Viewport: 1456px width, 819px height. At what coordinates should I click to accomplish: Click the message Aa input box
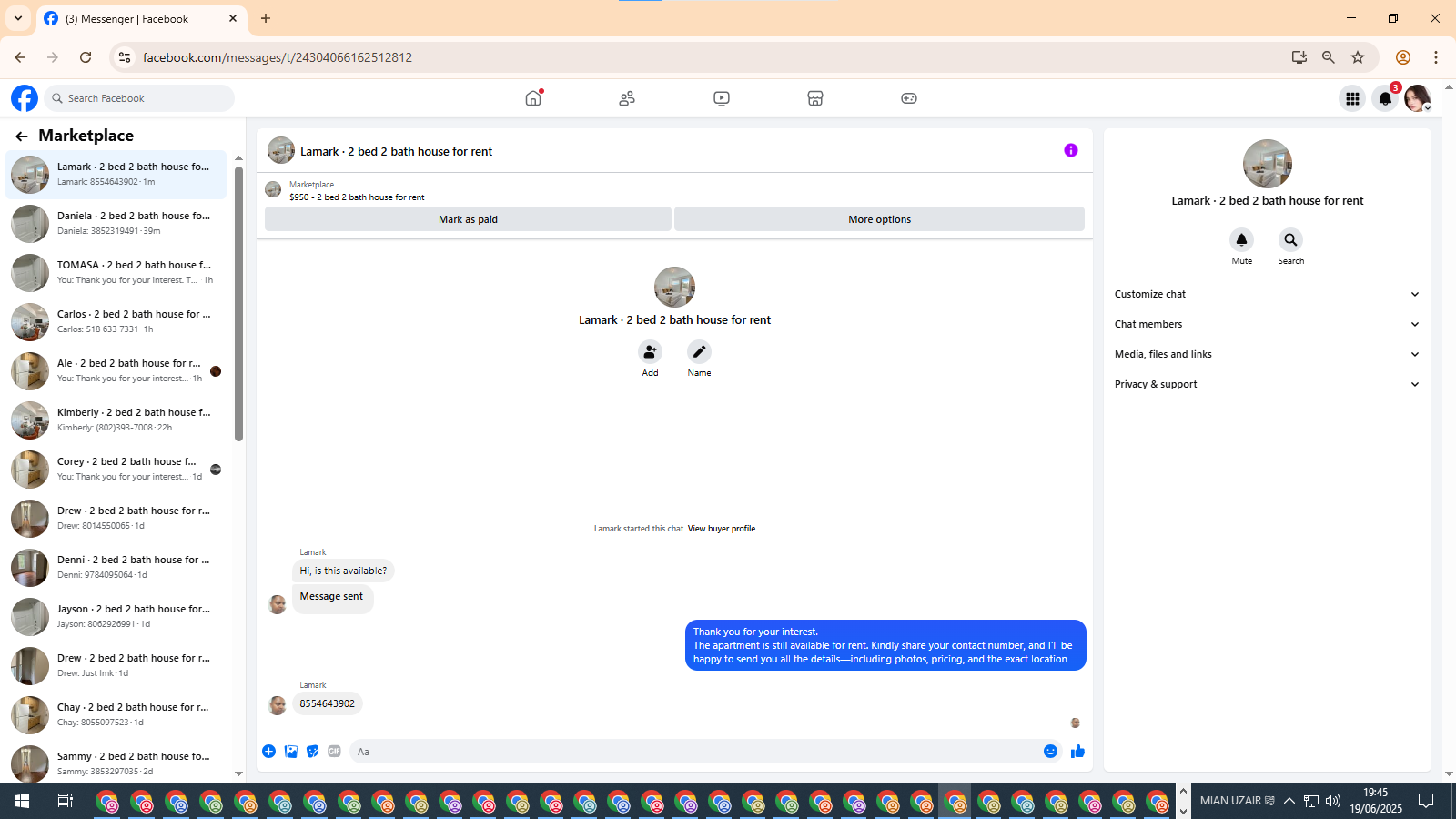[694, 752]
